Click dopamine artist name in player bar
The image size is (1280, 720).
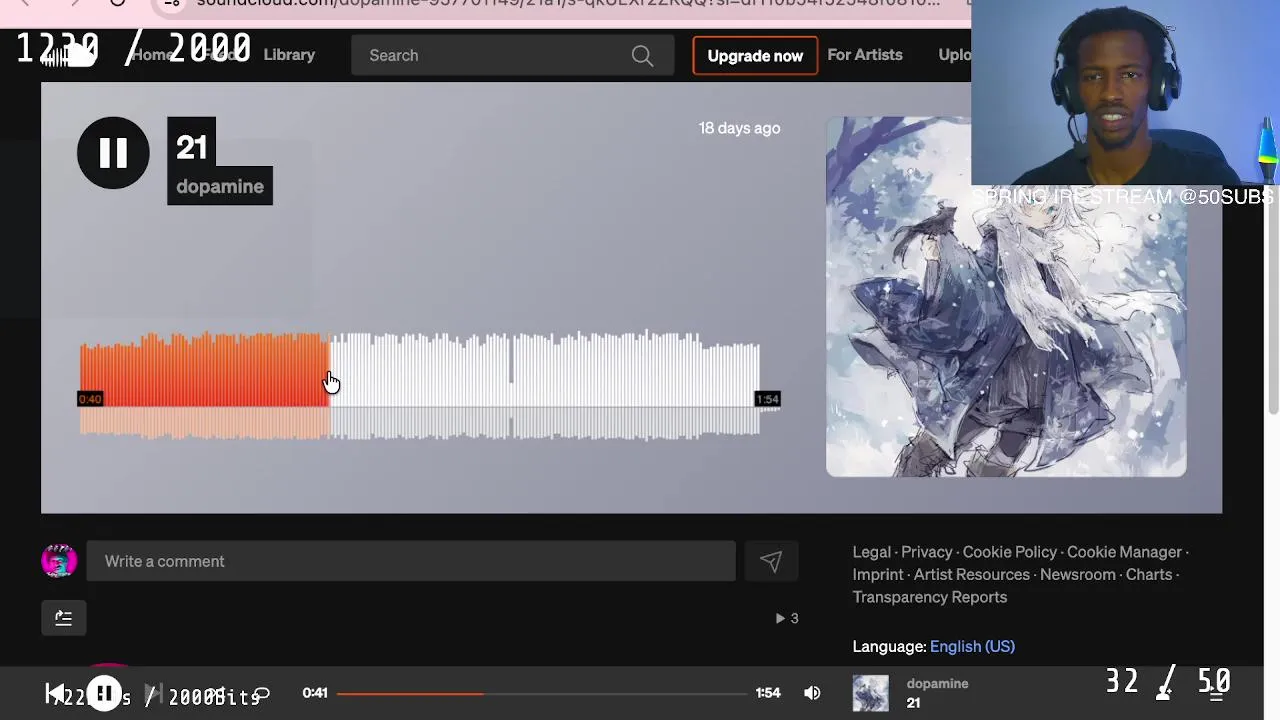(937, 684)
